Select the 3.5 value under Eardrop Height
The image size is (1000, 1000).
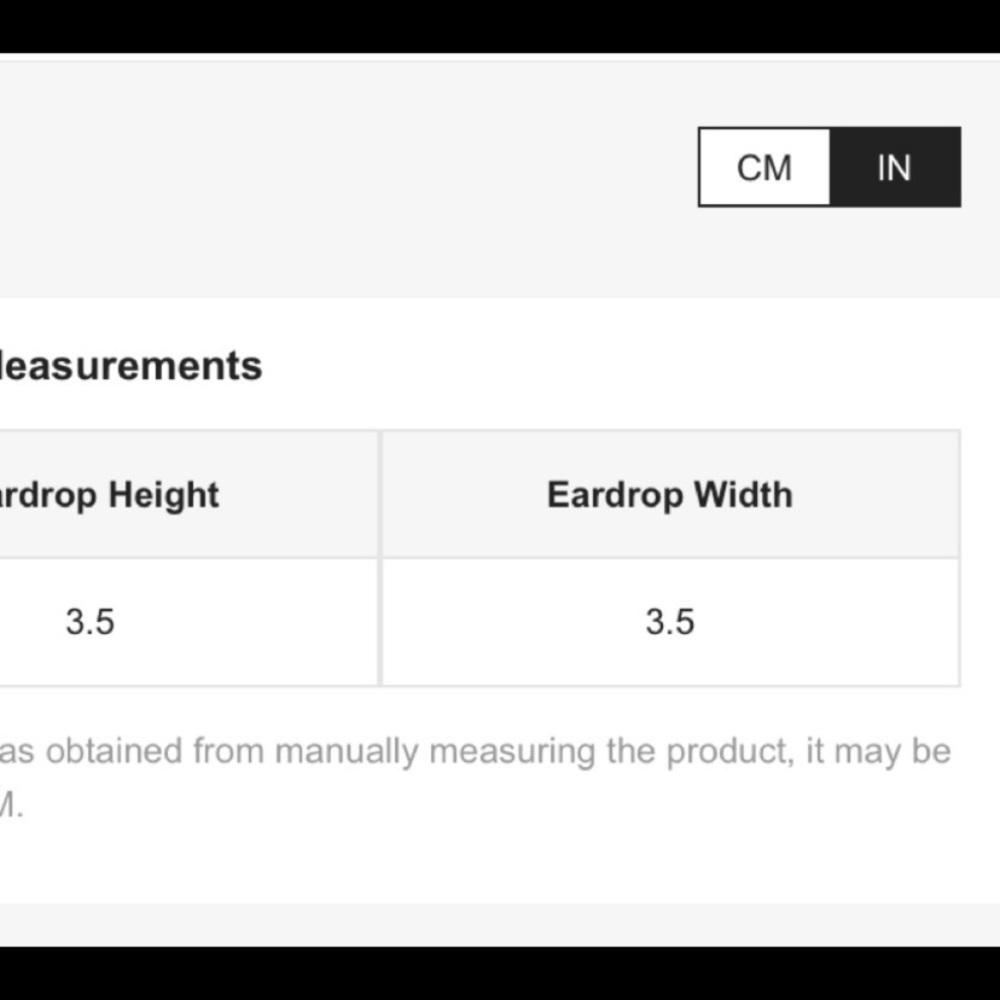90,622
